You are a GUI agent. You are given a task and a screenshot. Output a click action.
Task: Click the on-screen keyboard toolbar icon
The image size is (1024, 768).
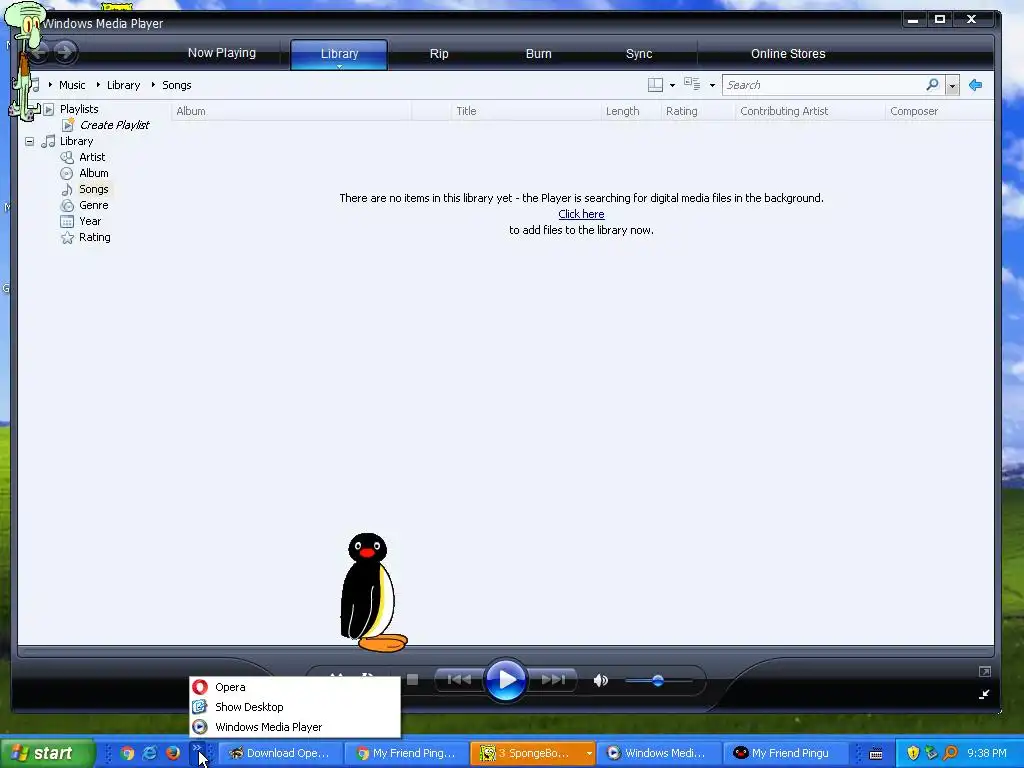(x=876, y=754)
